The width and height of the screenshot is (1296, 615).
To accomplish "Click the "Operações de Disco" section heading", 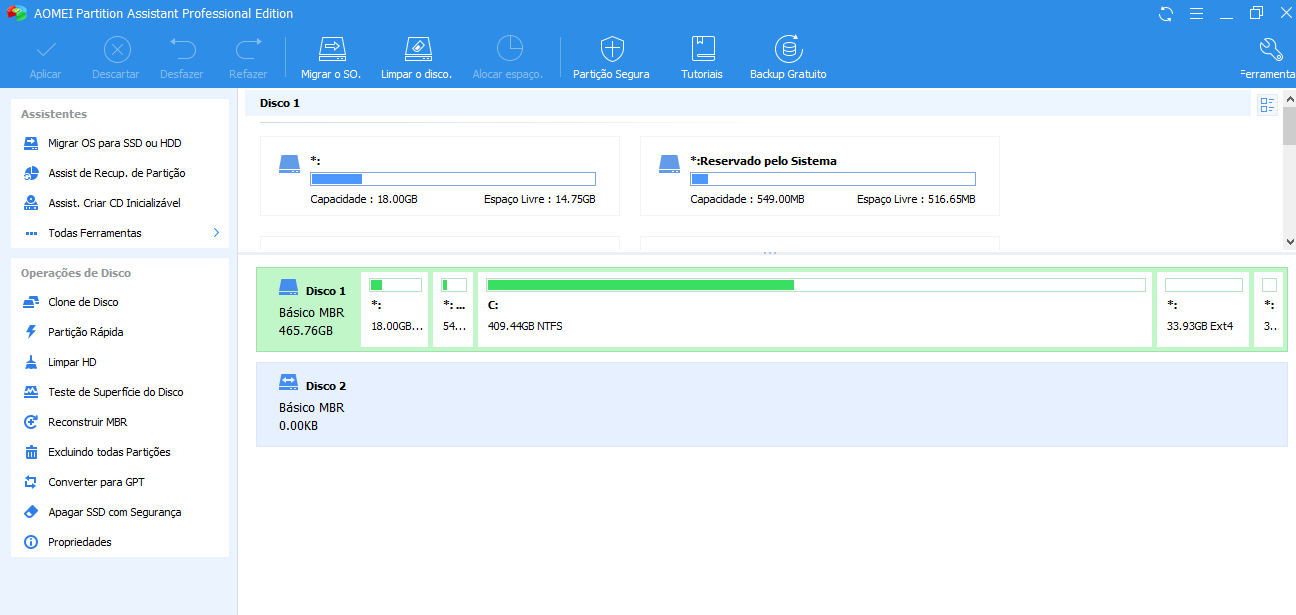I will click(x=76, y=273).
